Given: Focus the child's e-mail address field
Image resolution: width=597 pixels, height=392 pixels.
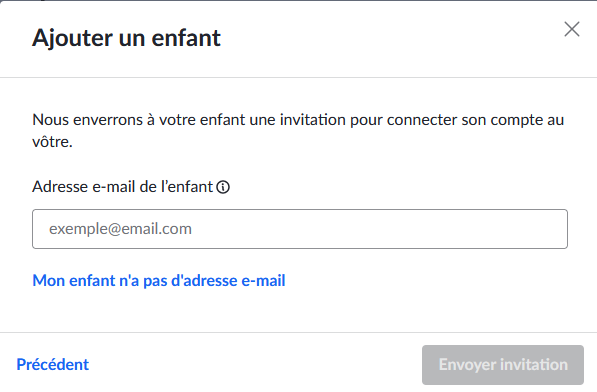Looking at the screenshot, I should click(300, 229).
